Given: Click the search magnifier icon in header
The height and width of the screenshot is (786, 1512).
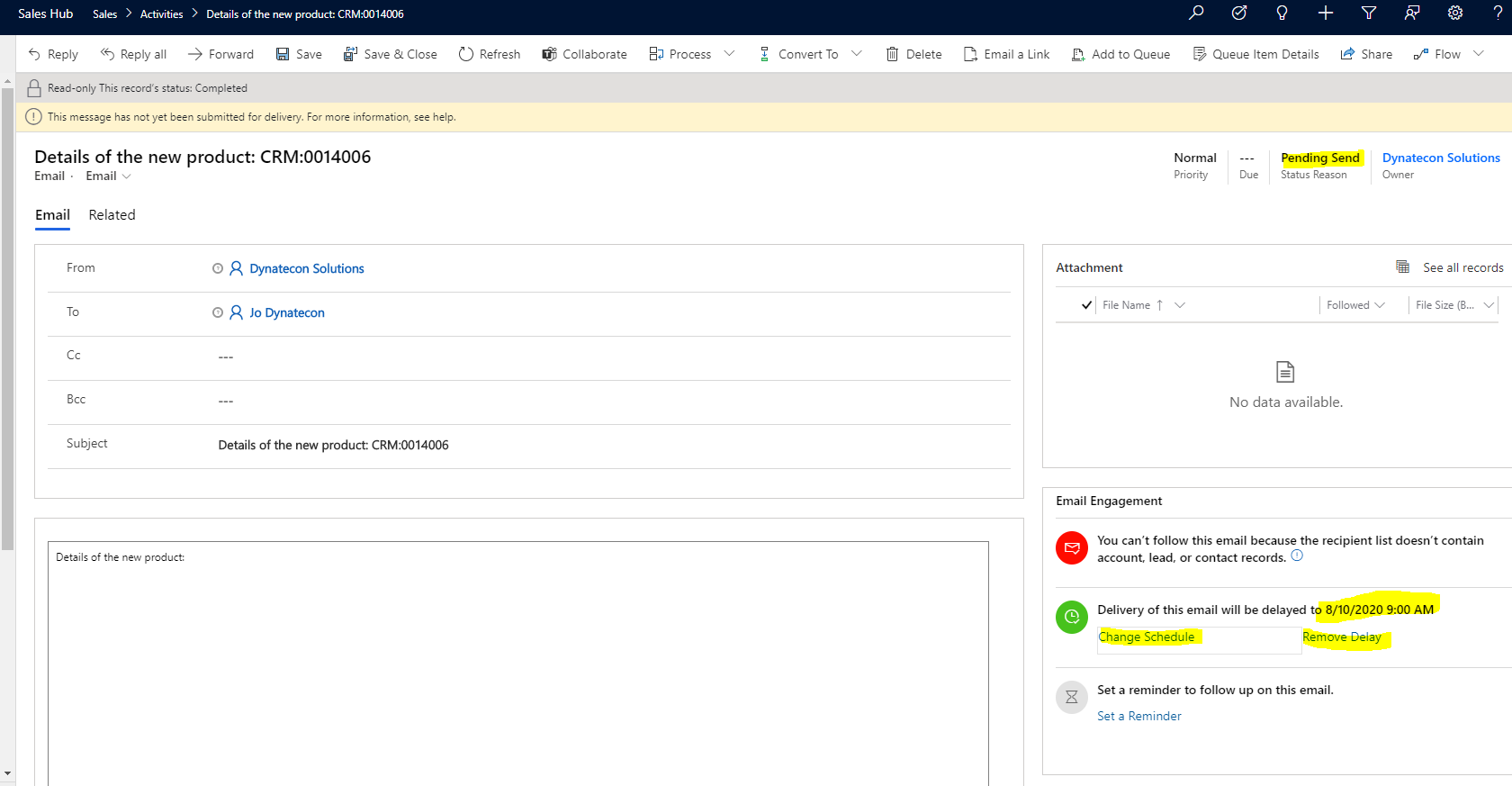Looking at the screenshot, I should tap(1196, 13).
